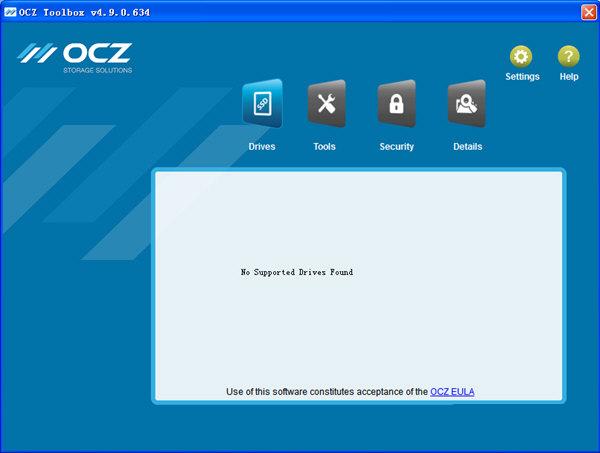The image size is (600, 453).
Task: Switch to the Details label
Action: 468,147
